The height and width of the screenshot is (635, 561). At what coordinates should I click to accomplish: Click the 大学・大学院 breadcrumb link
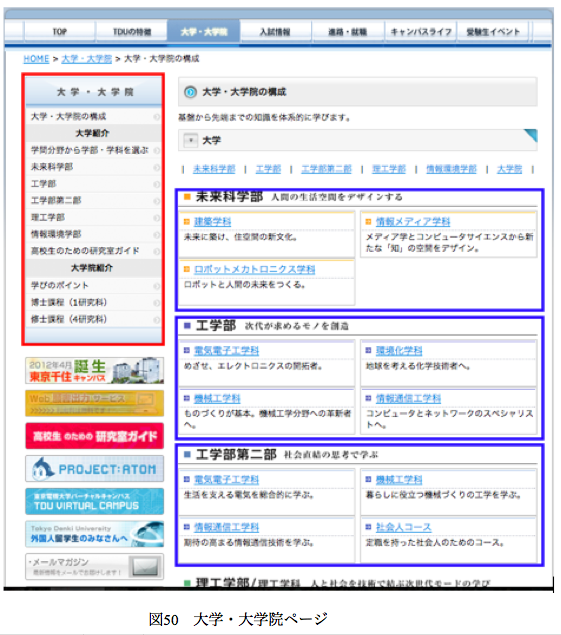[86, 59]
